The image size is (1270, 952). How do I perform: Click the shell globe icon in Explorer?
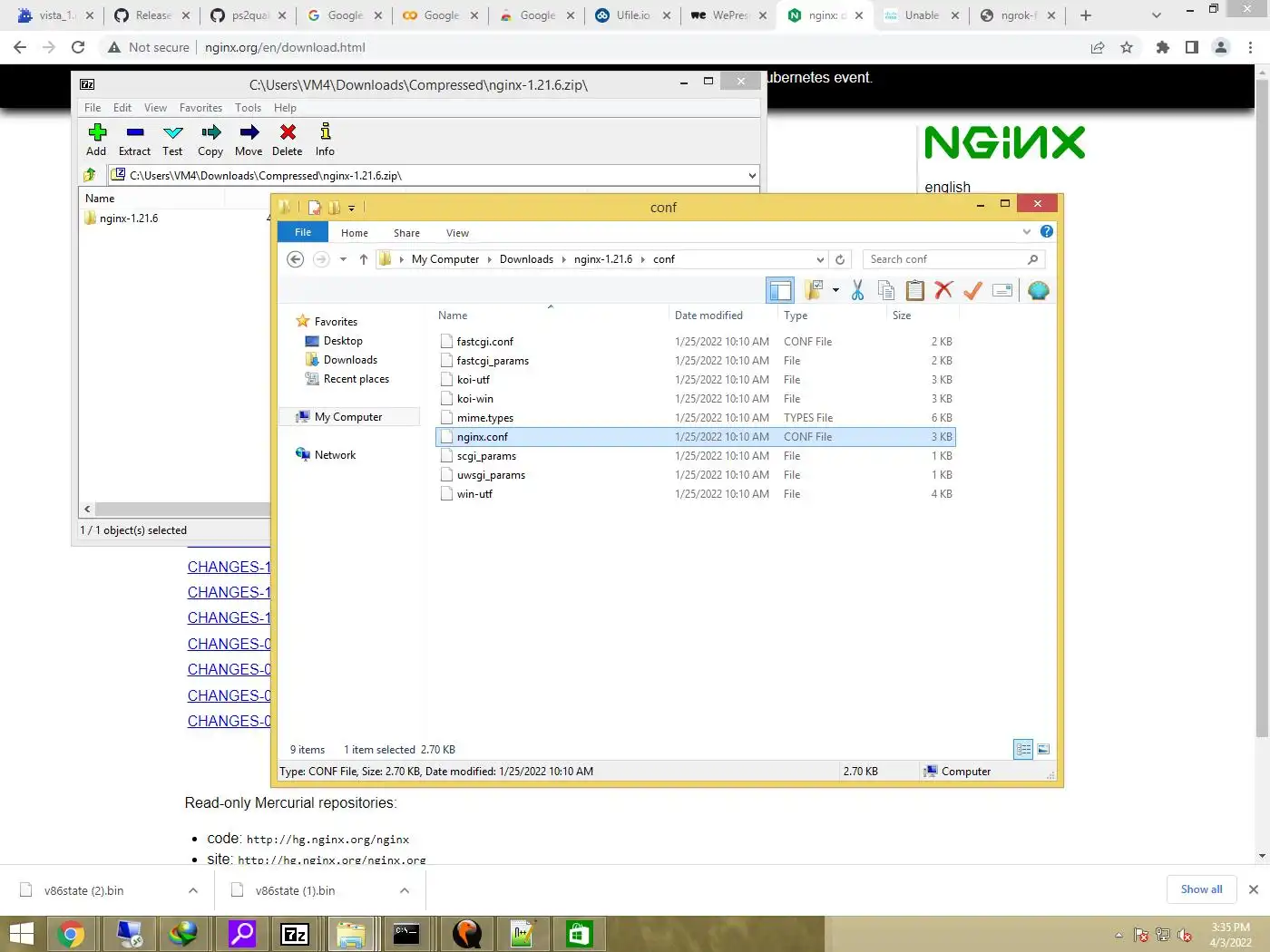pos(1039,290)
